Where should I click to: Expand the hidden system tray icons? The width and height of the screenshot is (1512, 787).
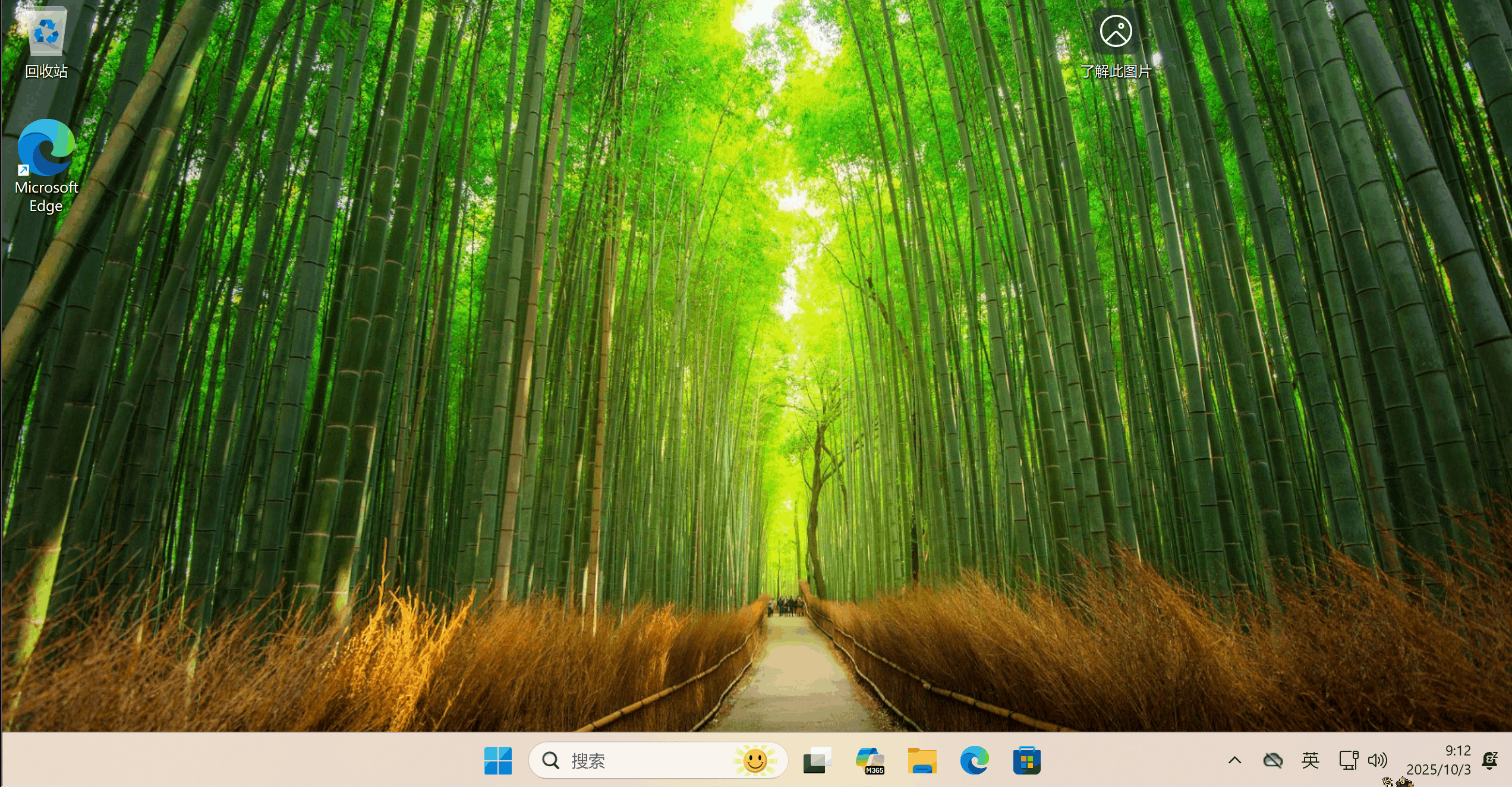click(x=1234, y=760)
